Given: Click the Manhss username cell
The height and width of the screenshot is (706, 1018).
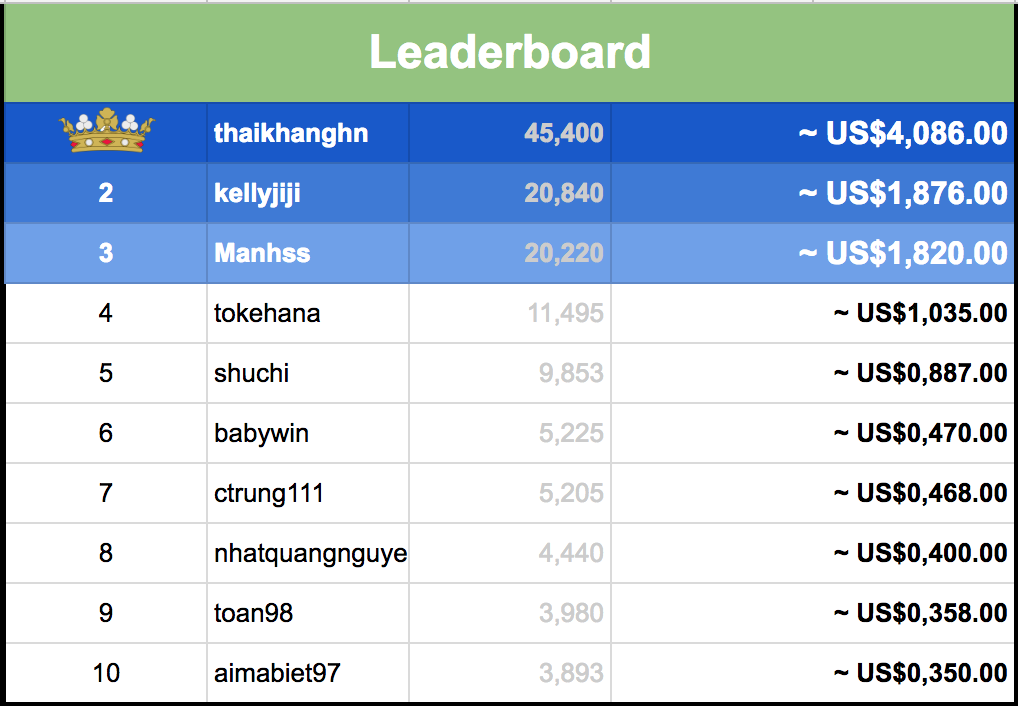Looking at the screenshot, I should click(262, 253).
